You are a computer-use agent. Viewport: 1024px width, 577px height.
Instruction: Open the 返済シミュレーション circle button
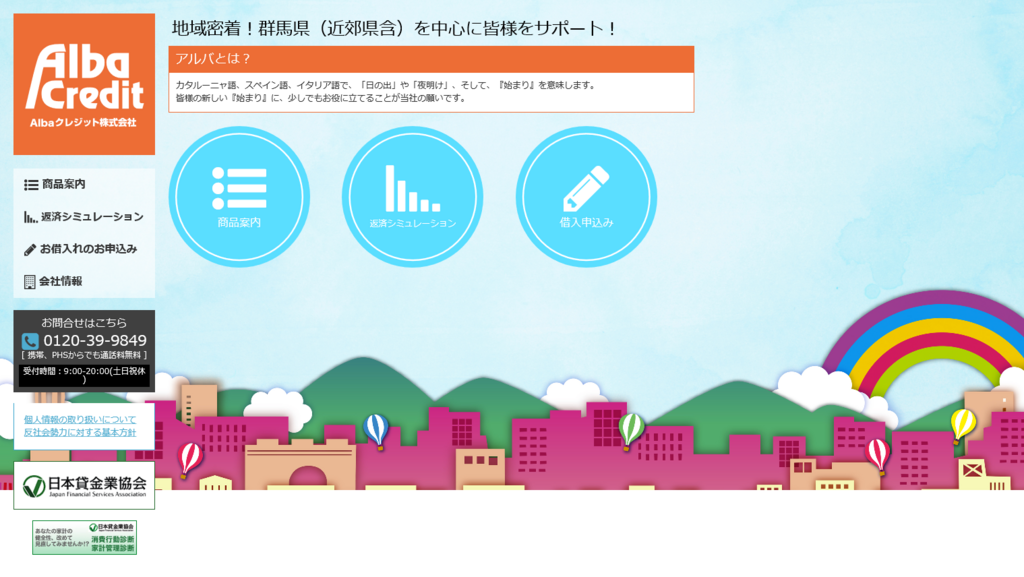(x=413, y=196)
